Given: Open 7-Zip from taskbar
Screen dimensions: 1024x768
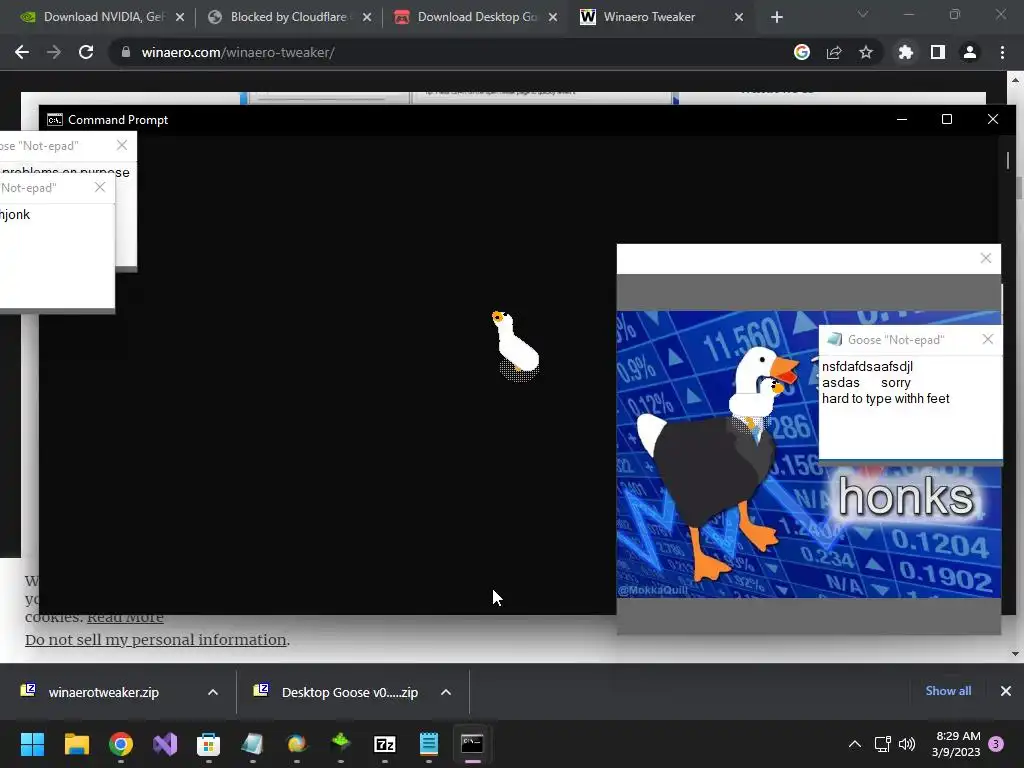Looking at the screenshot, I should click(385, 744).
